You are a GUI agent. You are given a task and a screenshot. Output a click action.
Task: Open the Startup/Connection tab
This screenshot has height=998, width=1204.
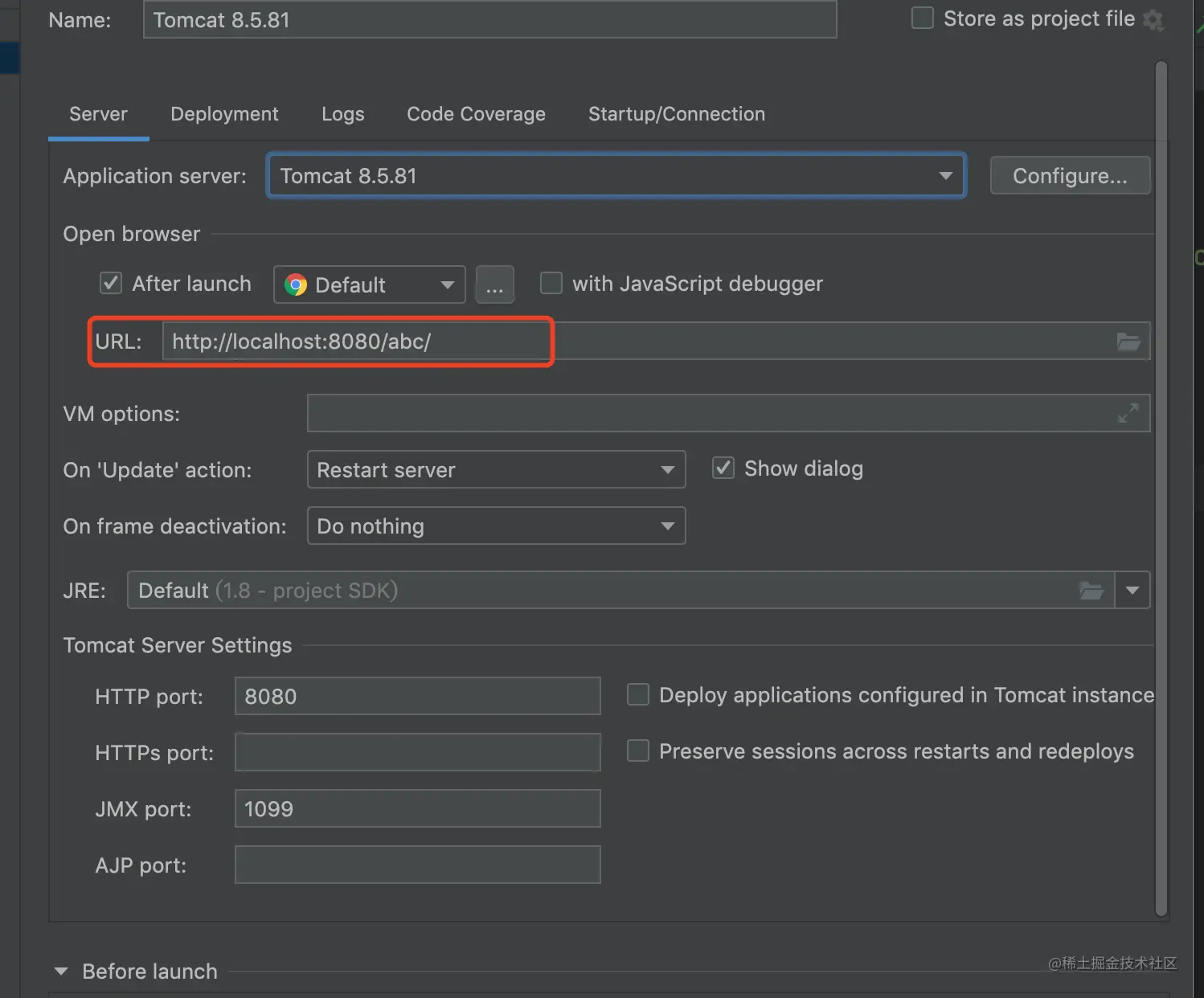coord(677,114)
